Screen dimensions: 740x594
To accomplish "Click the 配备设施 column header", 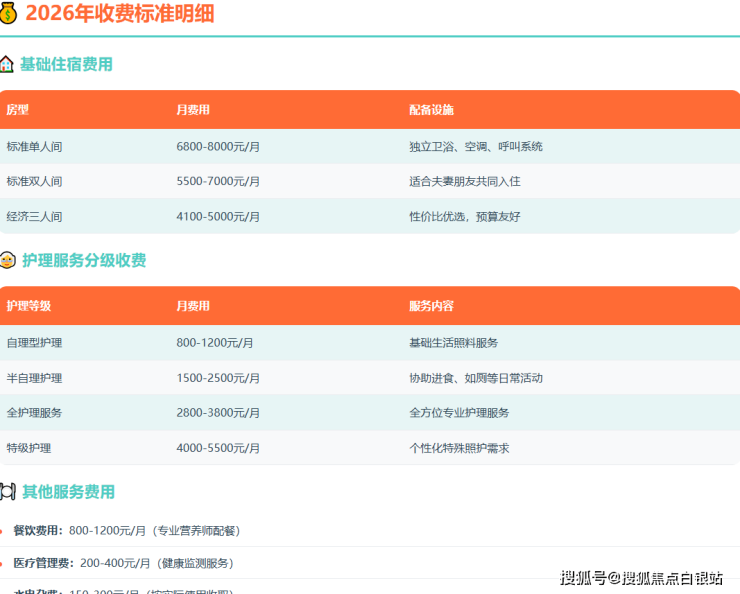I will tap(431, 110).
